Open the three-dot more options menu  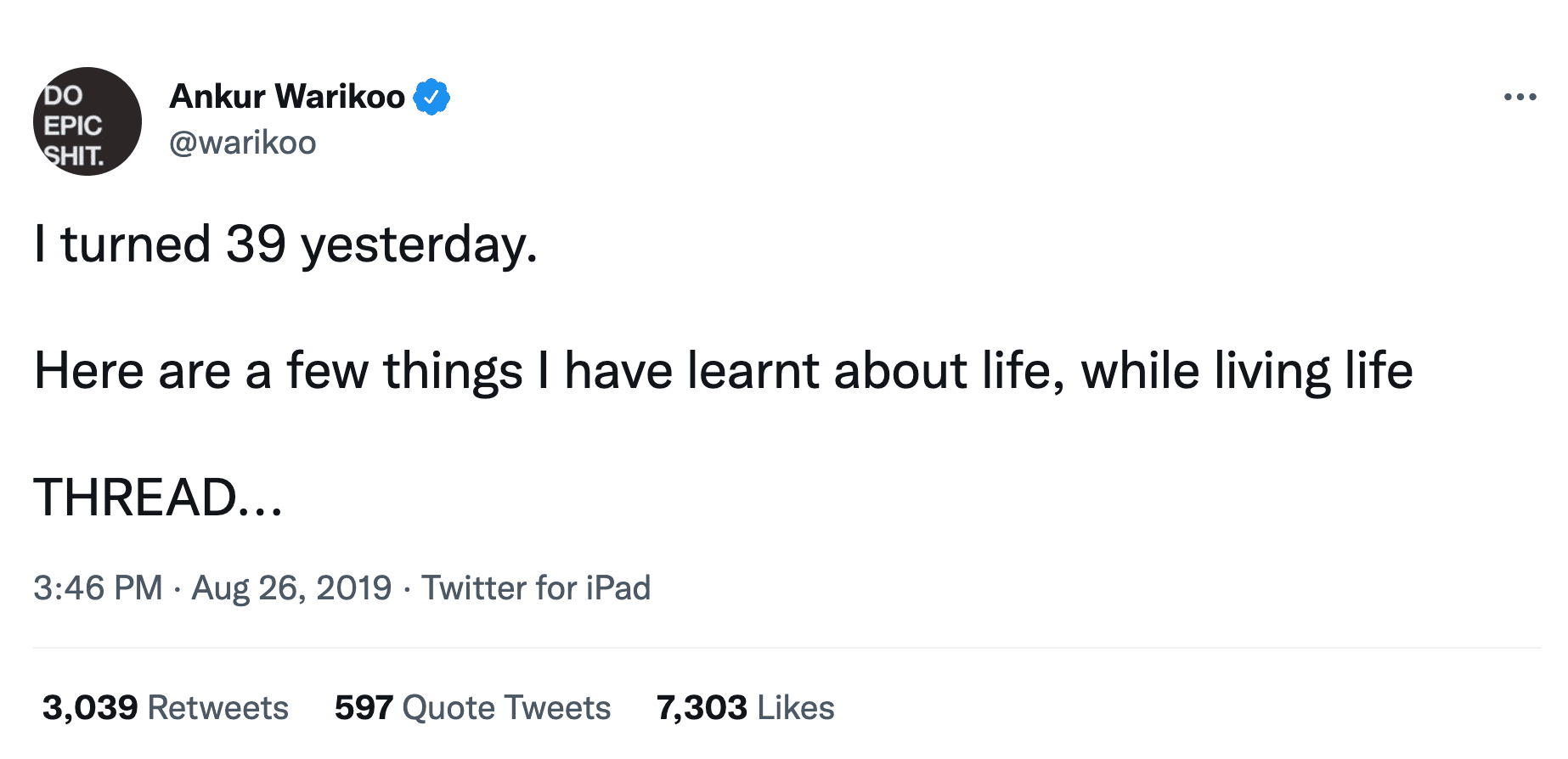click(x=1519, y=98)
